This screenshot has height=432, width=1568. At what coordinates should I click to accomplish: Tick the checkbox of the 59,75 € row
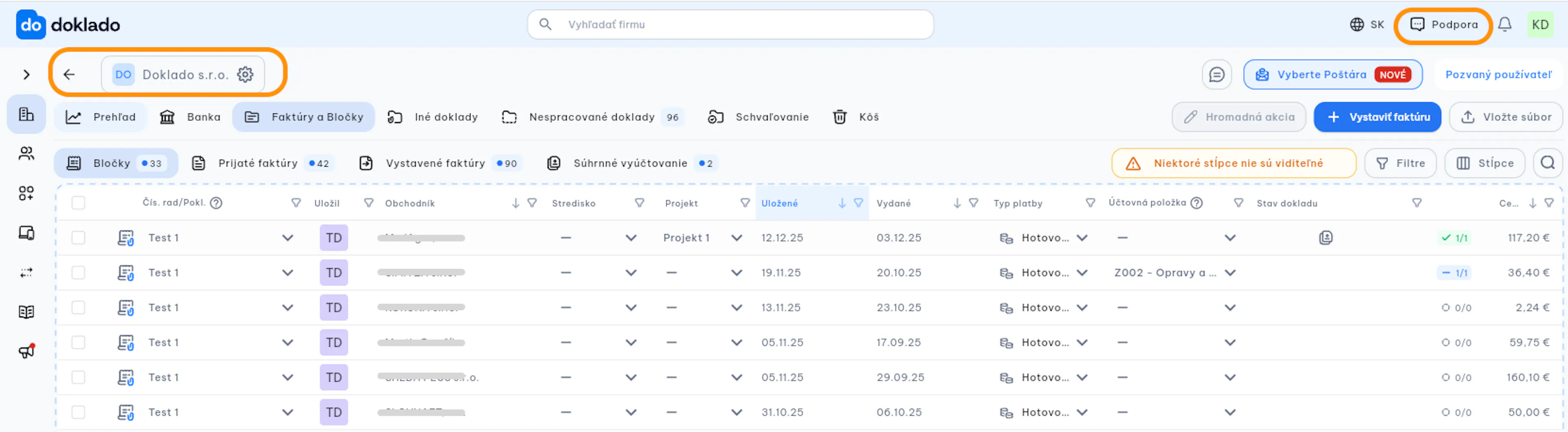(78, 343)
